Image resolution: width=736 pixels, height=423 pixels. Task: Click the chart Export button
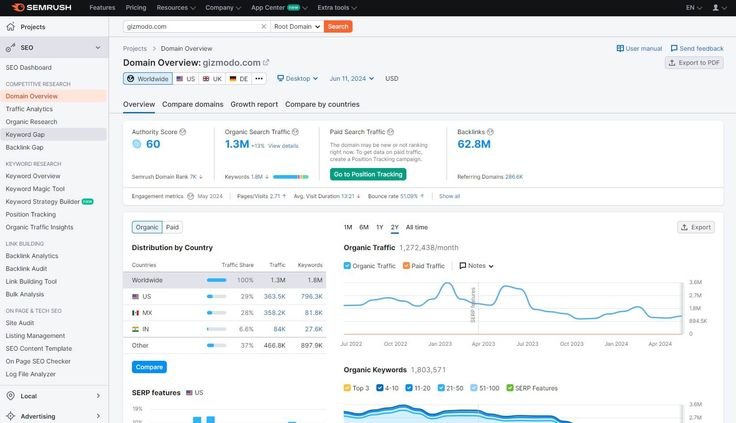click(x=696, y=227)
